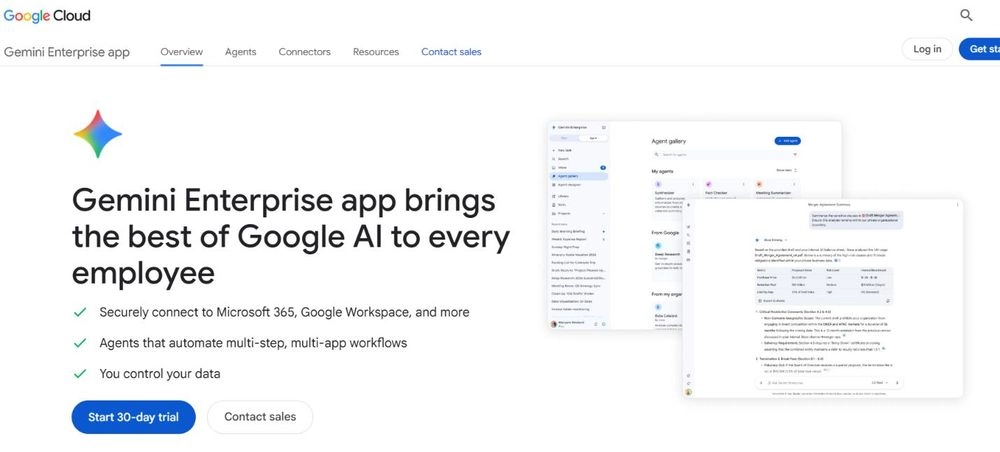Click the colorful Gemini star logo
Screen dimensions: 1000x452
(98, 134)
